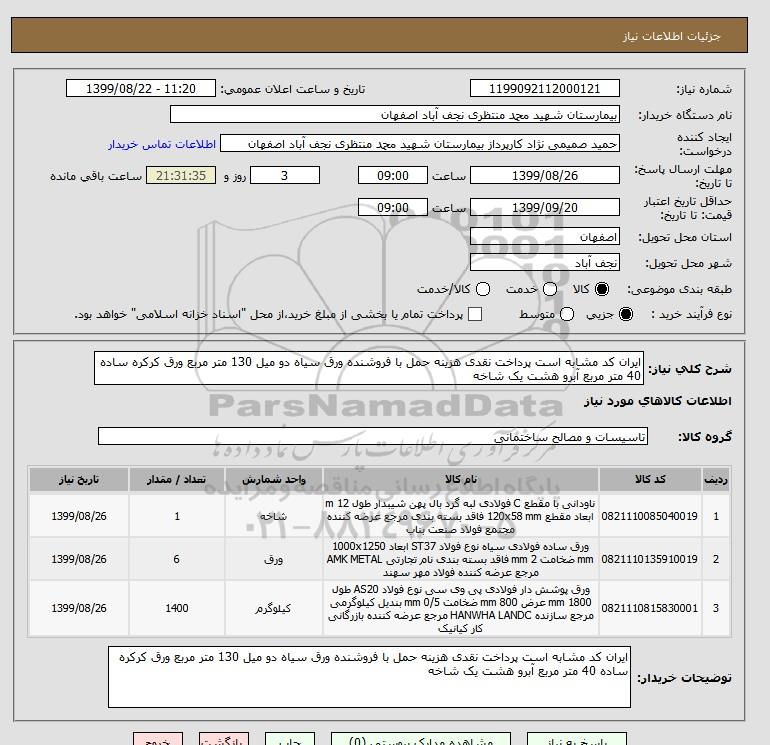Click the بازگشت back button
Screen dimensions: 770x745
pyautogui.click(x=224, y=739)
